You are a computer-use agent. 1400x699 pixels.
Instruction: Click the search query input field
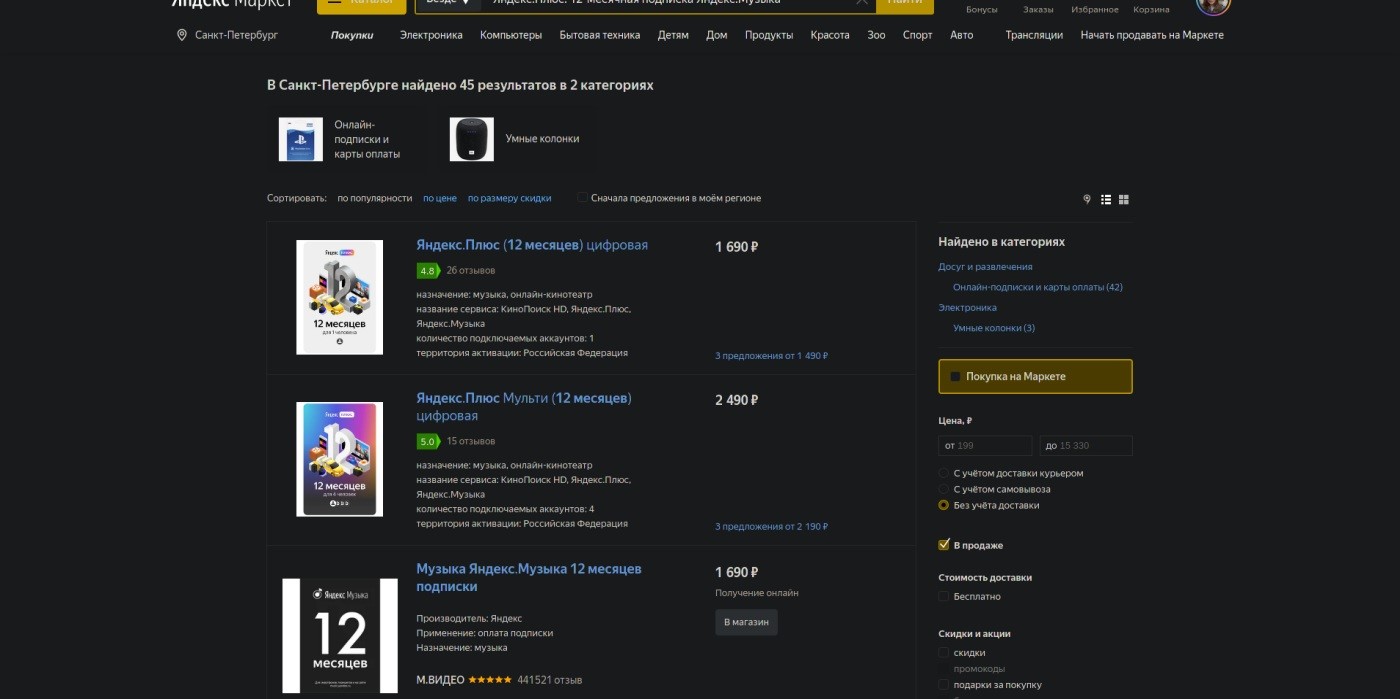point(665,3)
